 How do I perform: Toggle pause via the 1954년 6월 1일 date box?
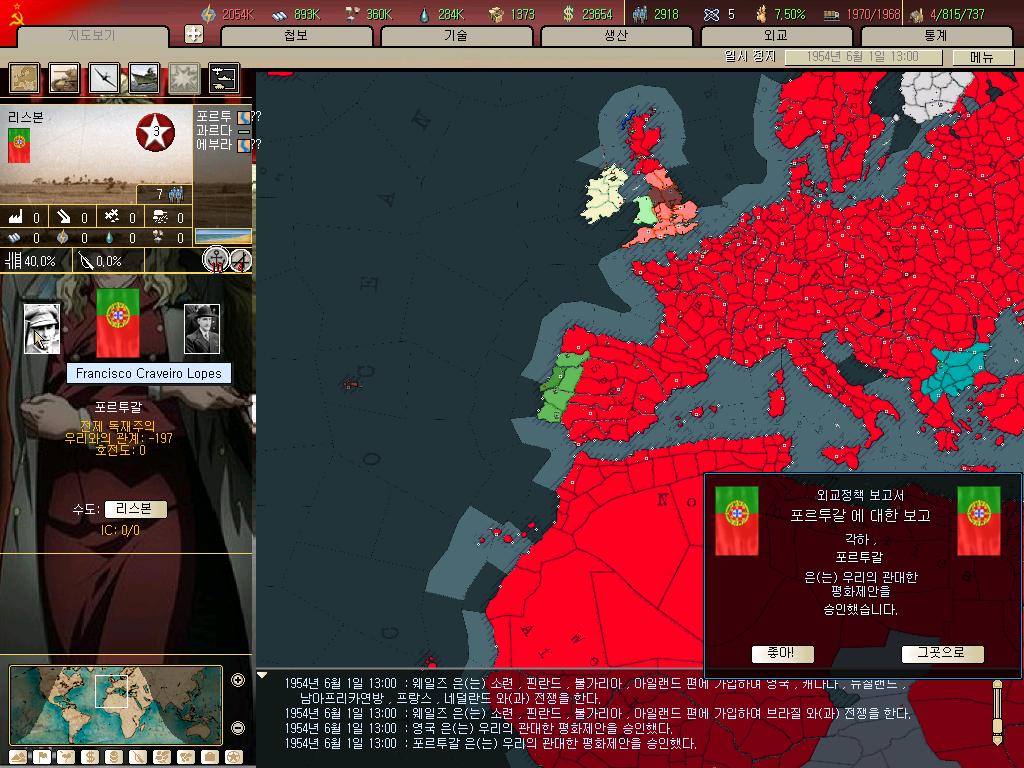click(863, 57)
